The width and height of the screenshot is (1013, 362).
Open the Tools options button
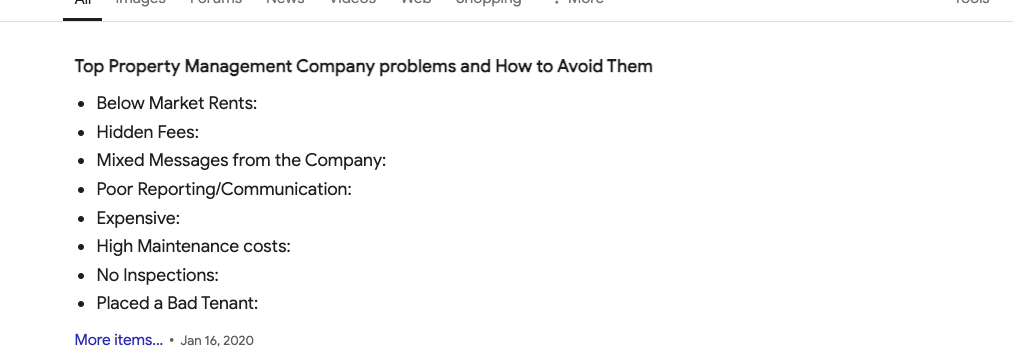[x=972, y=2]
